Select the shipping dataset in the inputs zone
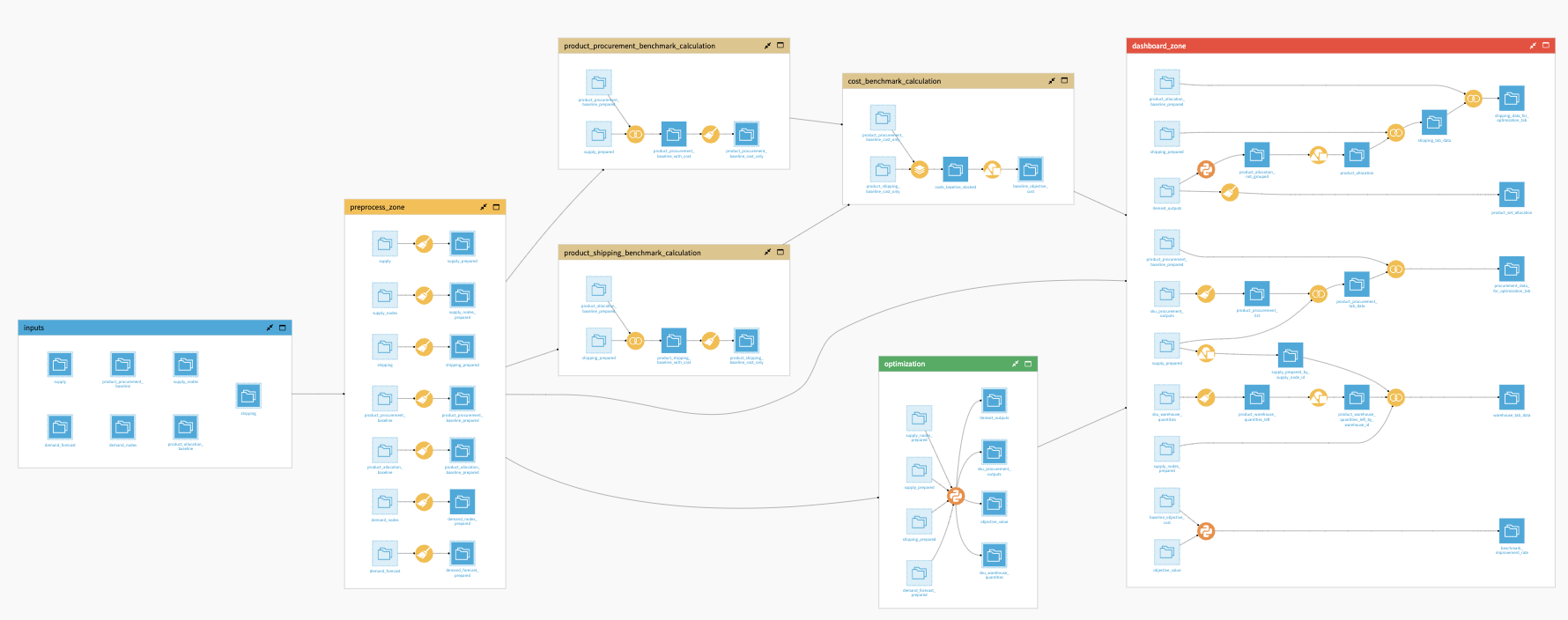1568x620 pixels. 248,395
